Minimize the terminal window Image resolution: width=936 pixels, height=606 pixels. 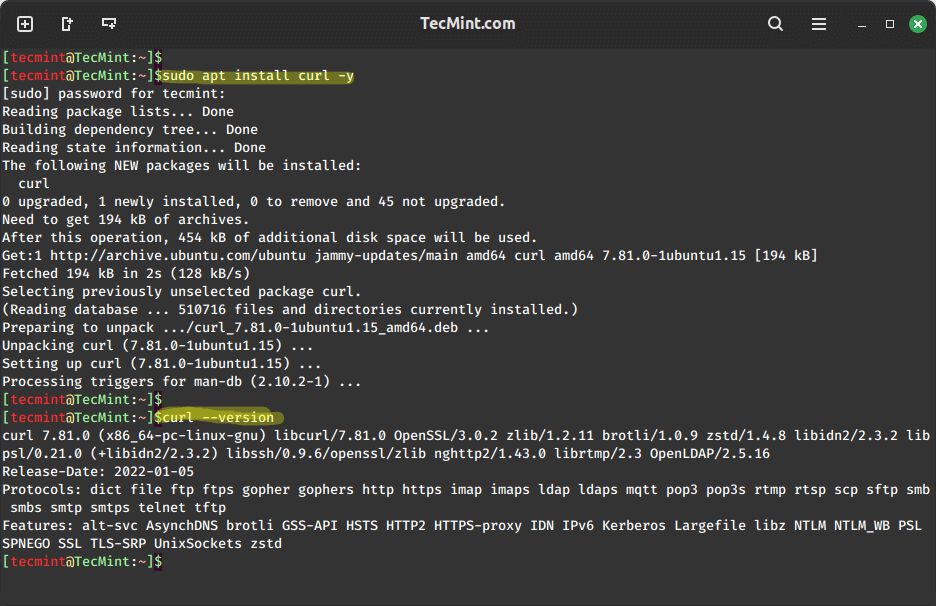(860, 23)
